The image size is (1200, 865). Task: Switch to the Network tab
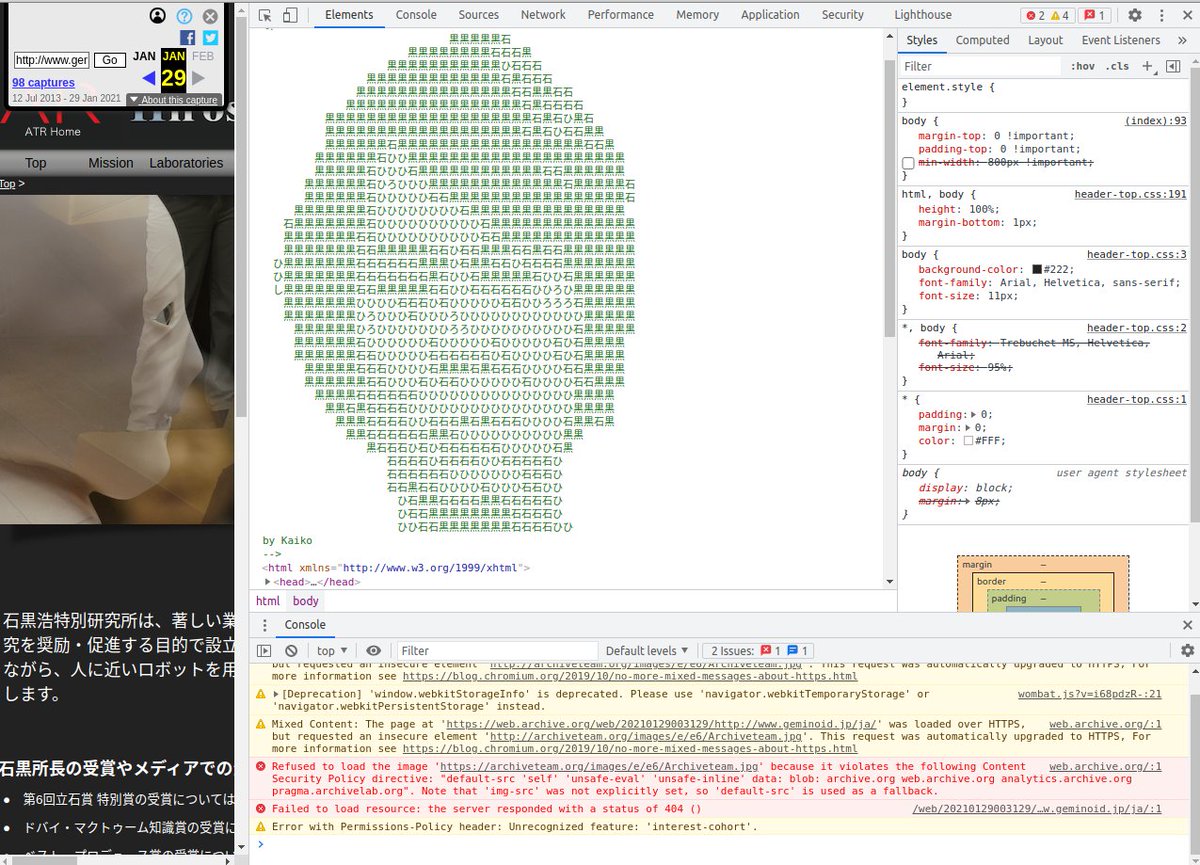[x=543, y=15]
